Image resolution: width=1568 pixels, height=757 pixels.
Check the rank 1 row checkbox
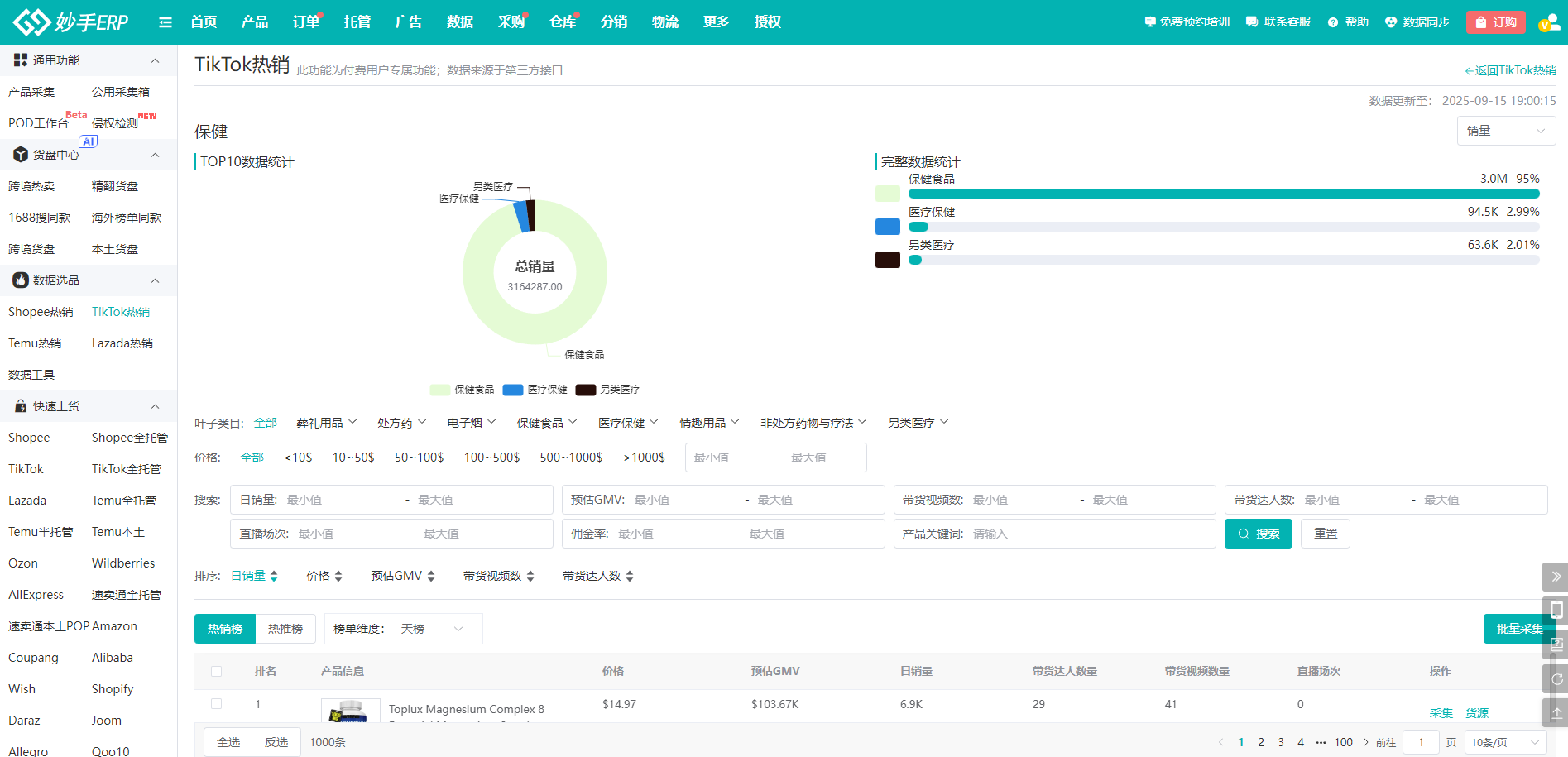(217, 704)
